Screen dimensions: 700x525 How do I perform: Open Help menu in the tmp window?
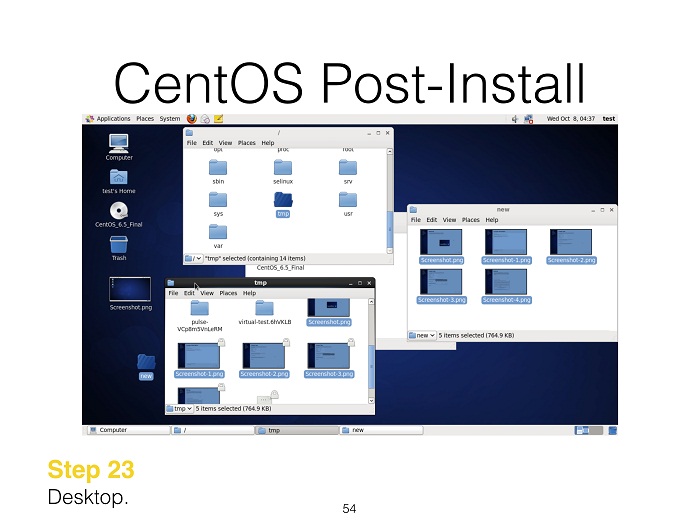249,293
